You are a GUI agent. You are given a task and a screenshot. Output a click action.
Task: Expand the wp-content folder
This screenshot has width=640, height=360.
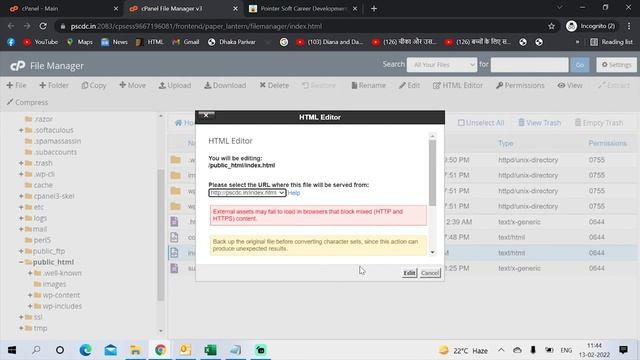point(30,295)
